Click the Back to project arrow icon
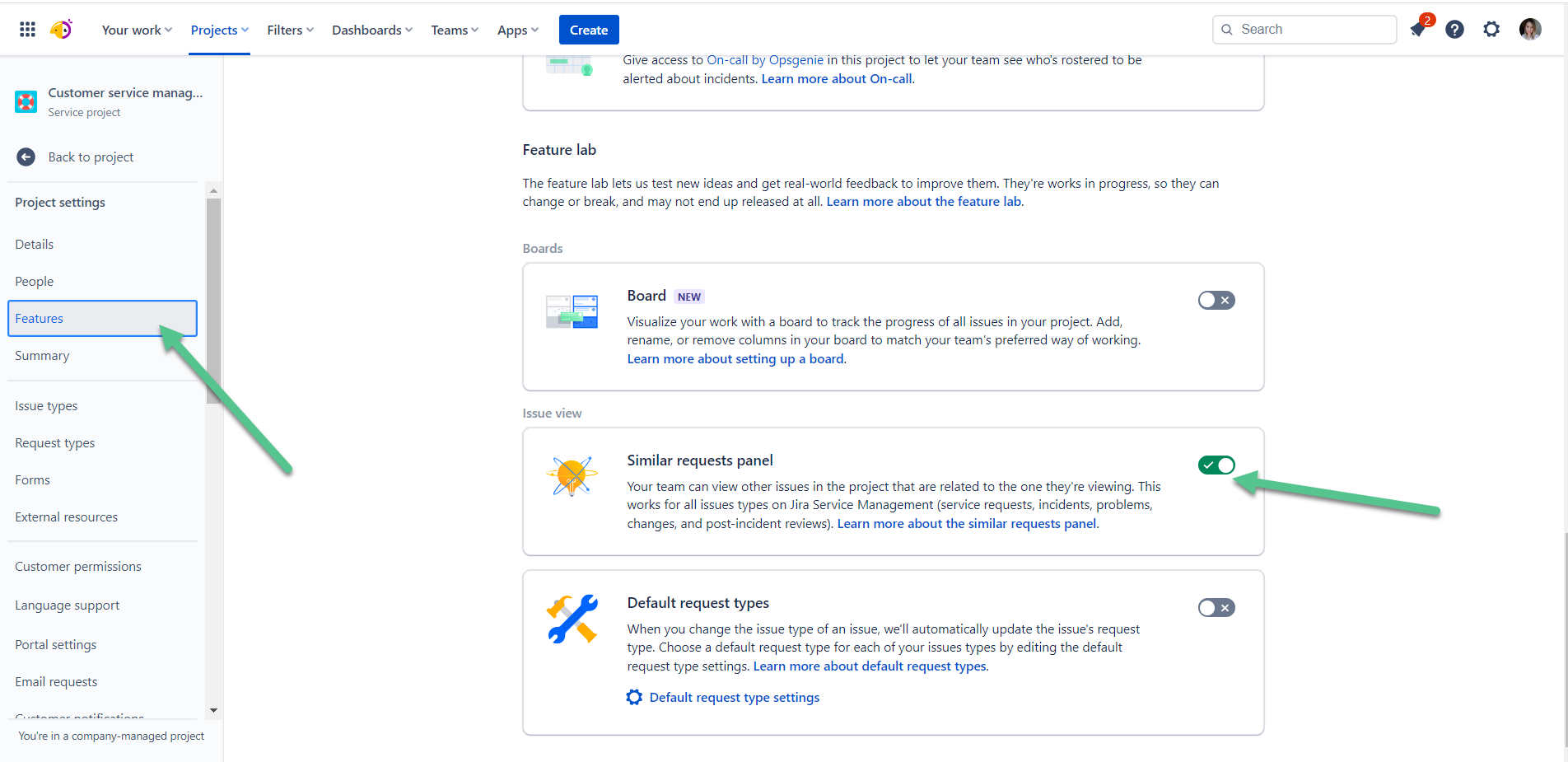The image size is (1568, 762). coord(26,157)
